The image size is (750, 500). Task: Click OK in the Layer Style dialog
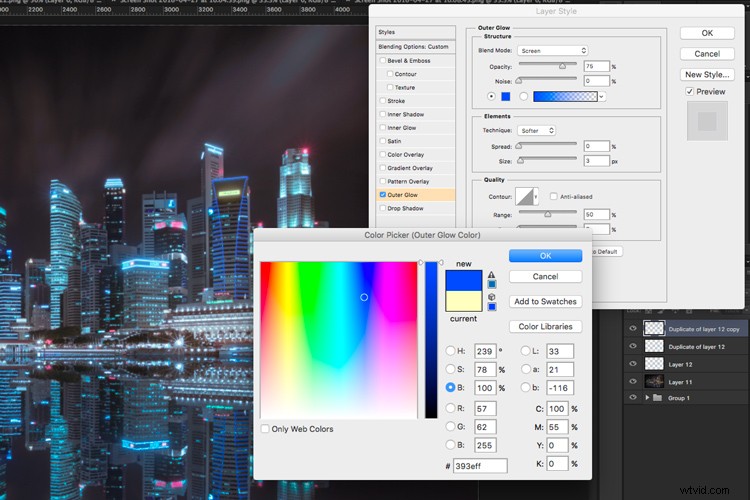click(x=707, y=33)
